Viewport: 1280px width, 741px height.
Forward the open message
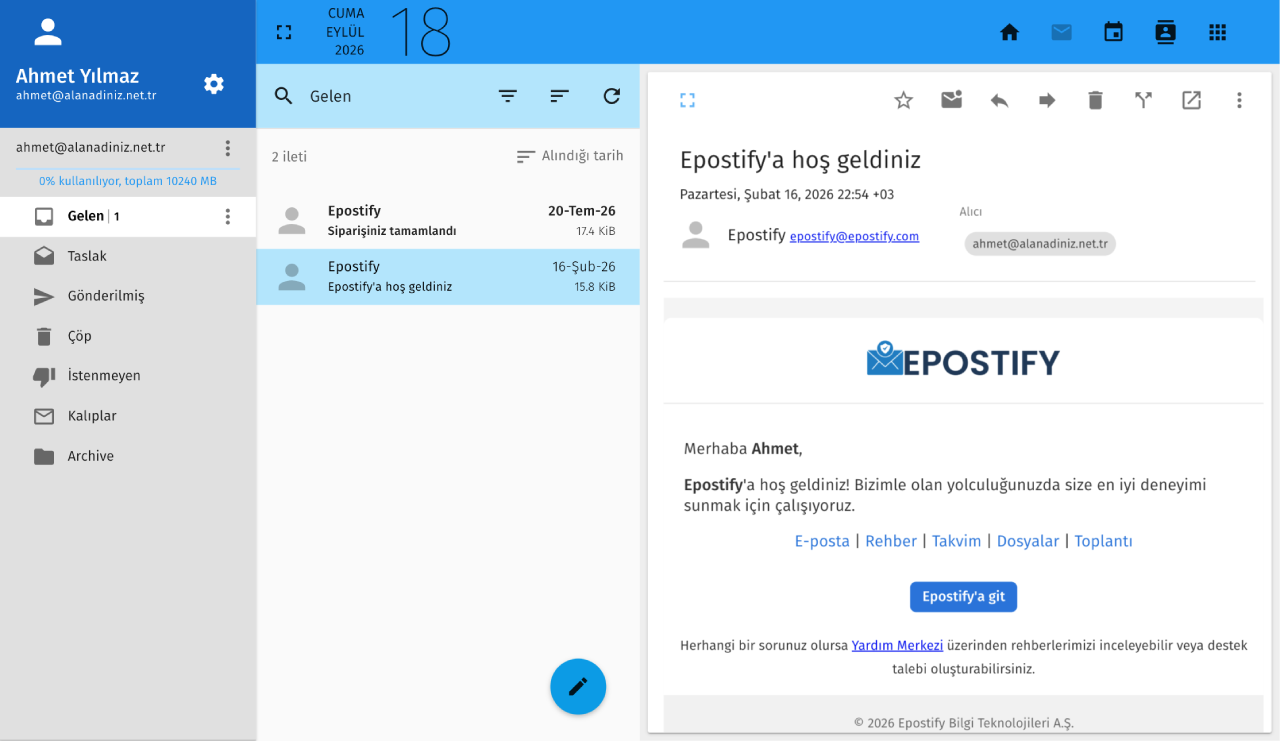[1048, 100]
